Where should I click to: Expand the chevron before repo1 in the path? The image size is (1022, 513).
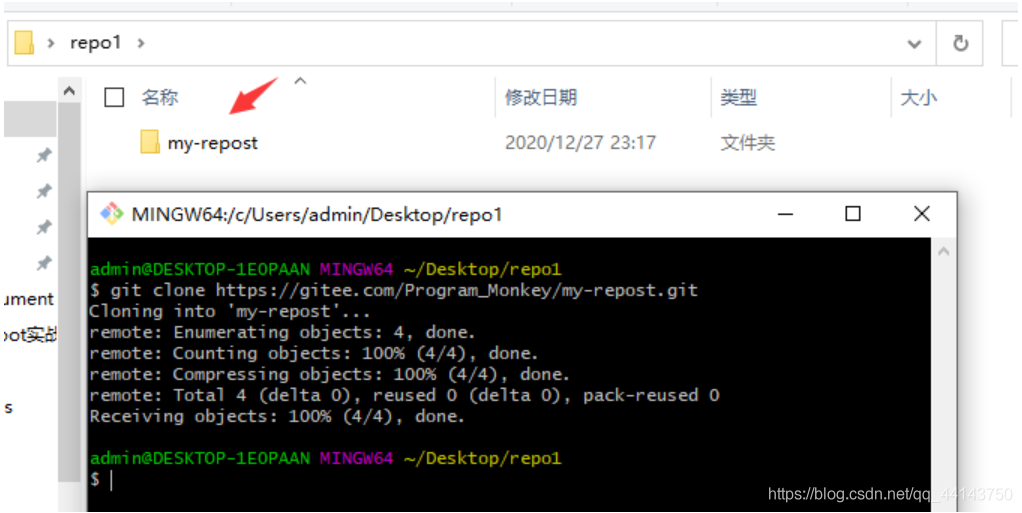coord(51,44)
